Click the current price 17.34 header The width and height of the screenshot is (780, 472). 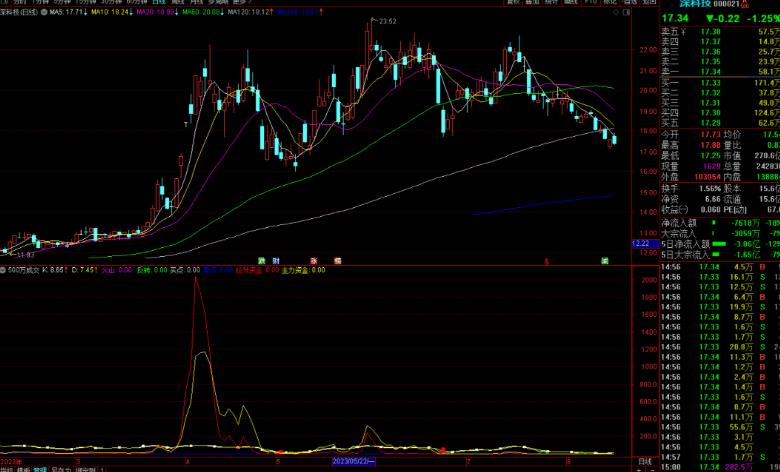coord(675,18)
